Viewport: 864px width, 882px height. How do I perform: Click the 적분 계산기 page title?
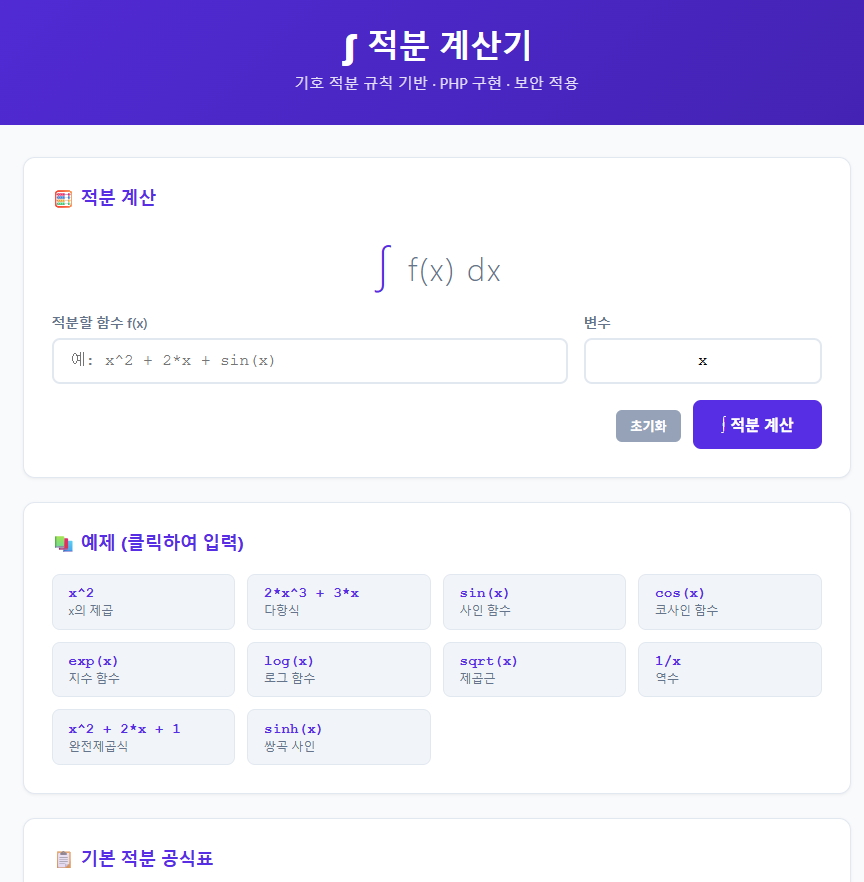450,46
